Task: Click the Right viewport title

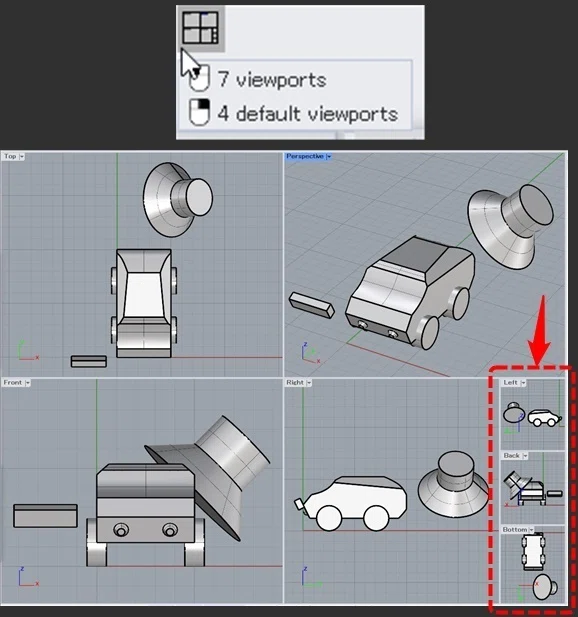Action: point(295,382)
